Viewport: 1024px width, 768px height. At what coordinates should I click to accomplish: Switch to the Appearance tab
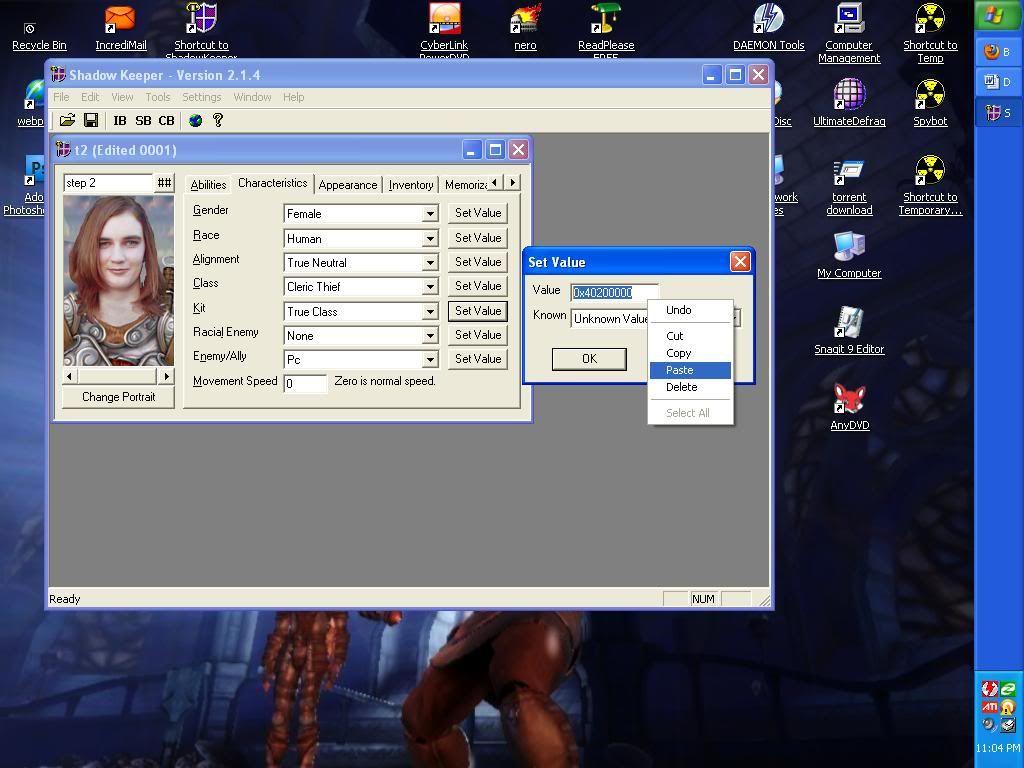(x=347, y=185)
